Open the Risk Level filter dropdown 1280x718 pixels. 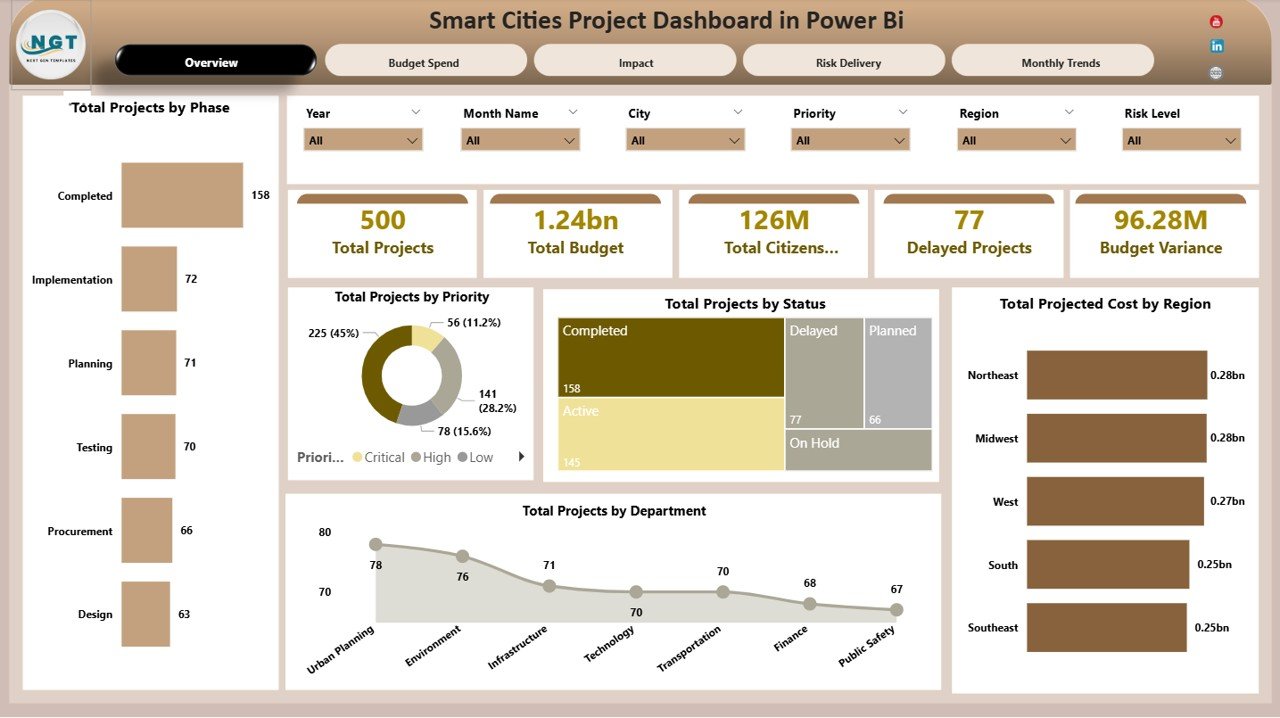(1228, 140)
